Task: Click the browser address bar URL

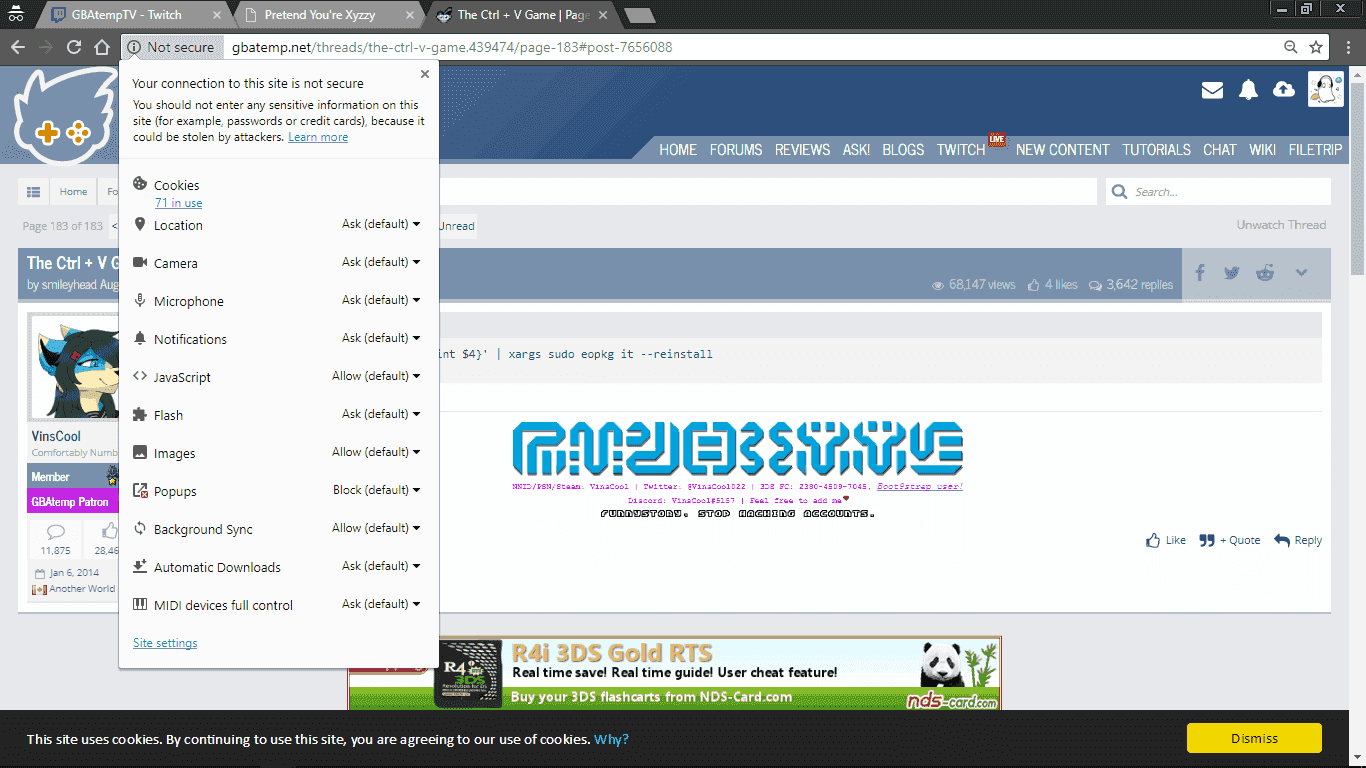Action: pyautogui.click(x=452, y=47)
